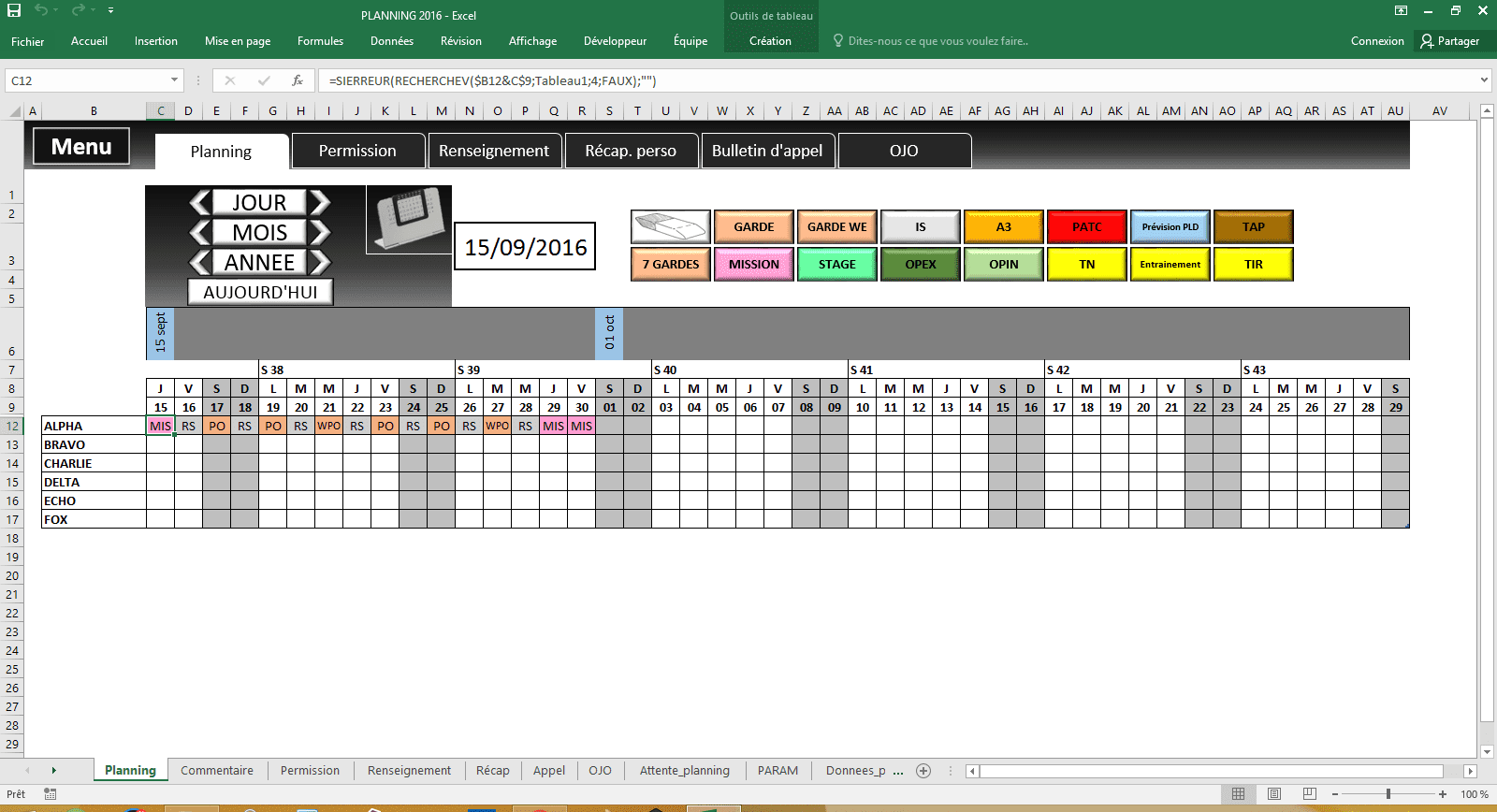Expand the Name Box dropdown
Image resolution: width=1497 pixels, height=812 pixels.
tap(174, 80)
